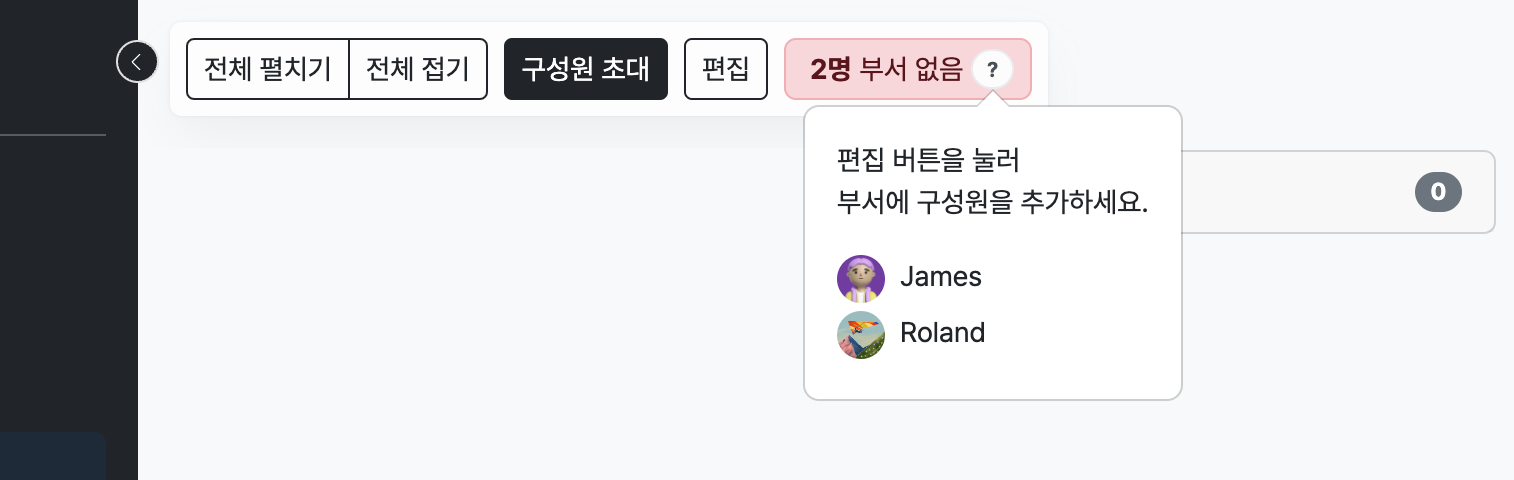Viewport: 1514px width, 480px height.
Task: Click the bold 2명 count text
Action: click(x=831, y=70)
